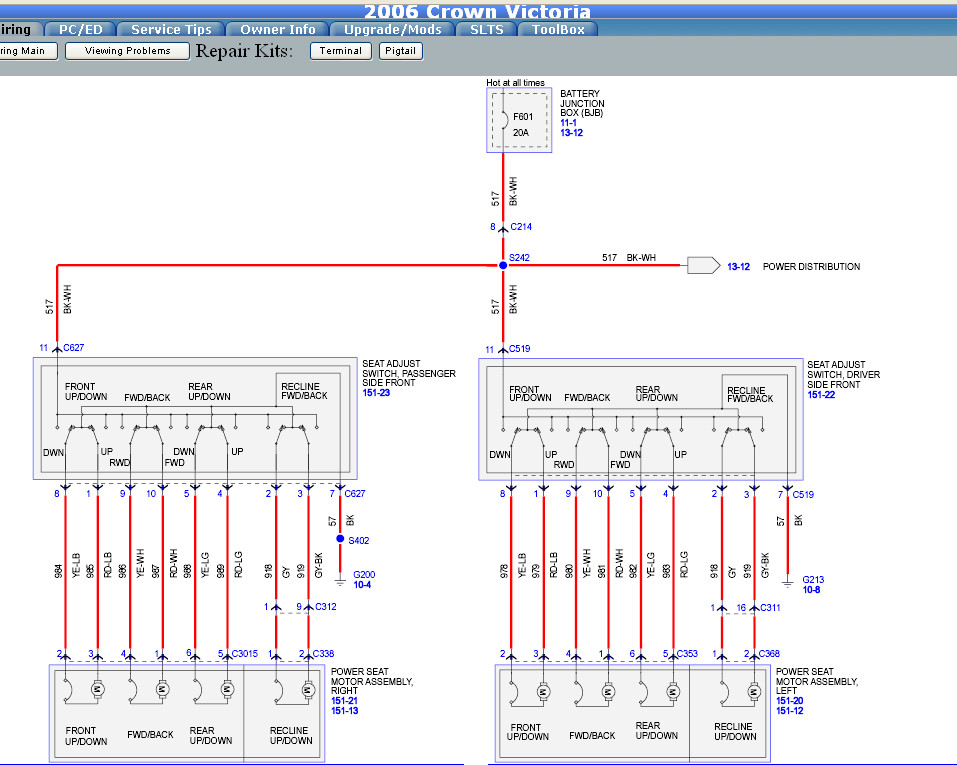Open the C519 connector link at pin 11
Image resolution: width=957 pixels, height=765 pixels.
[x=519, y=349]
